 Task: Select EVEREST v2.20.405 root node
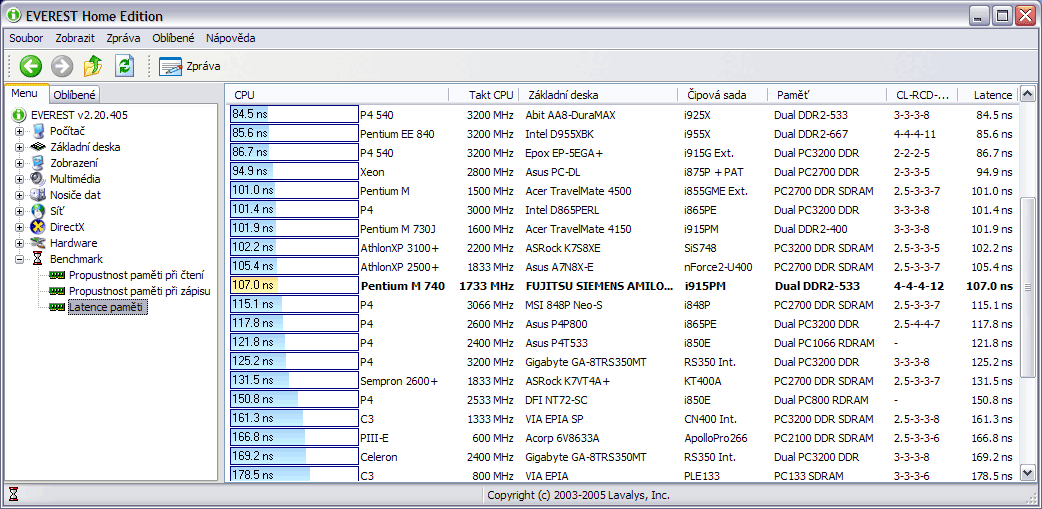click(x=79, y=115)
